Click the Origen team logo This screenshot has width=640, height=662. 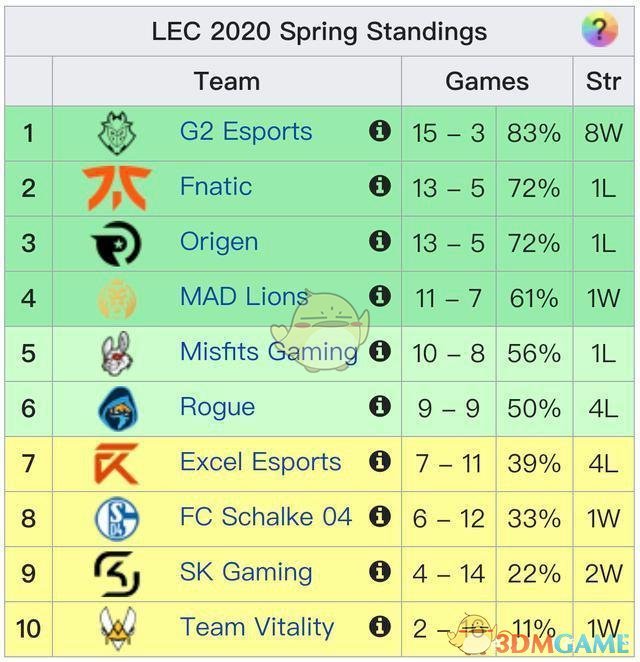(x=117, y=243)
